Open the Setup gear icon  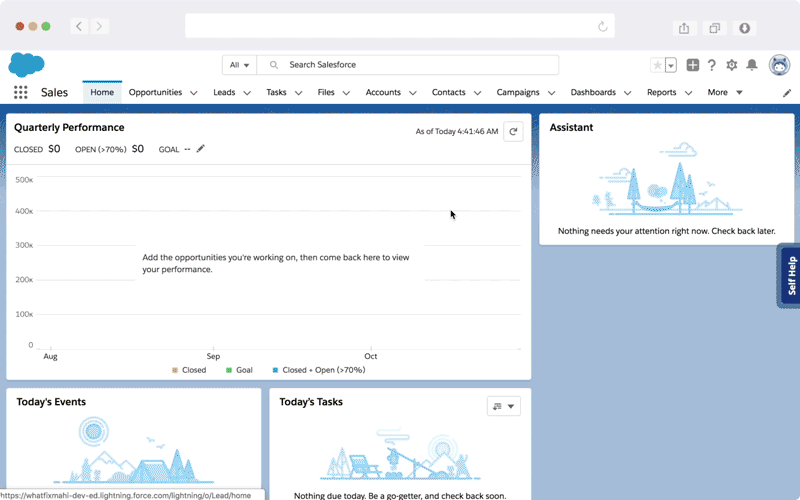coord(732,65)
